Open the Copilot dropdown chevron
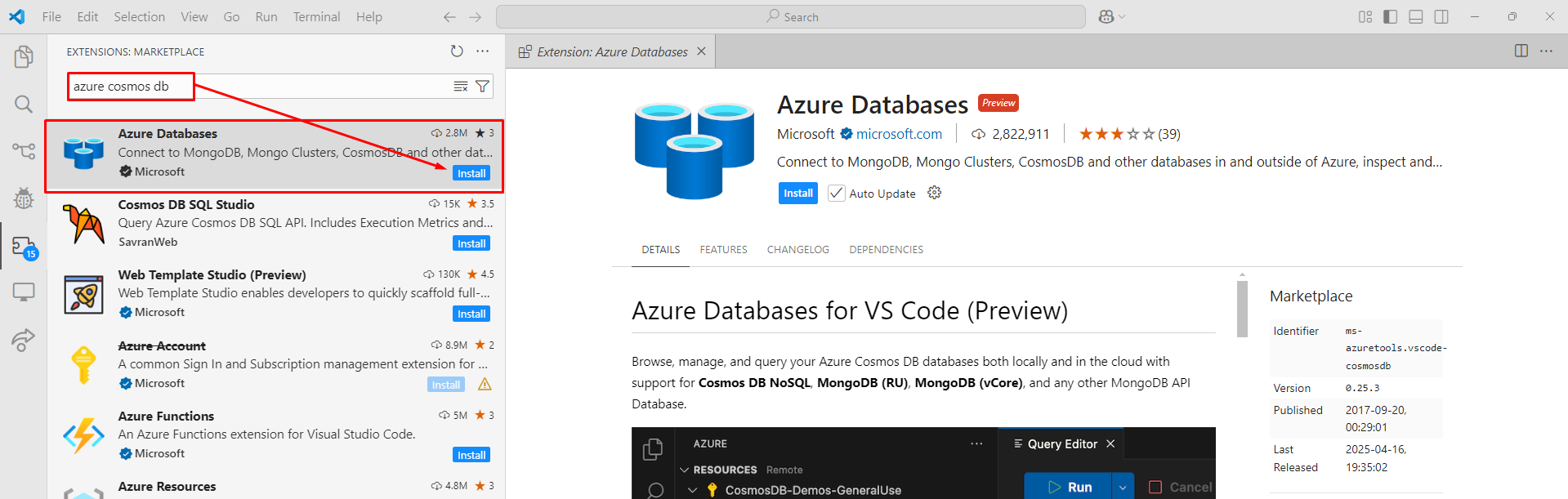Screen dimensions: 1568x499 click(1122, 17)
